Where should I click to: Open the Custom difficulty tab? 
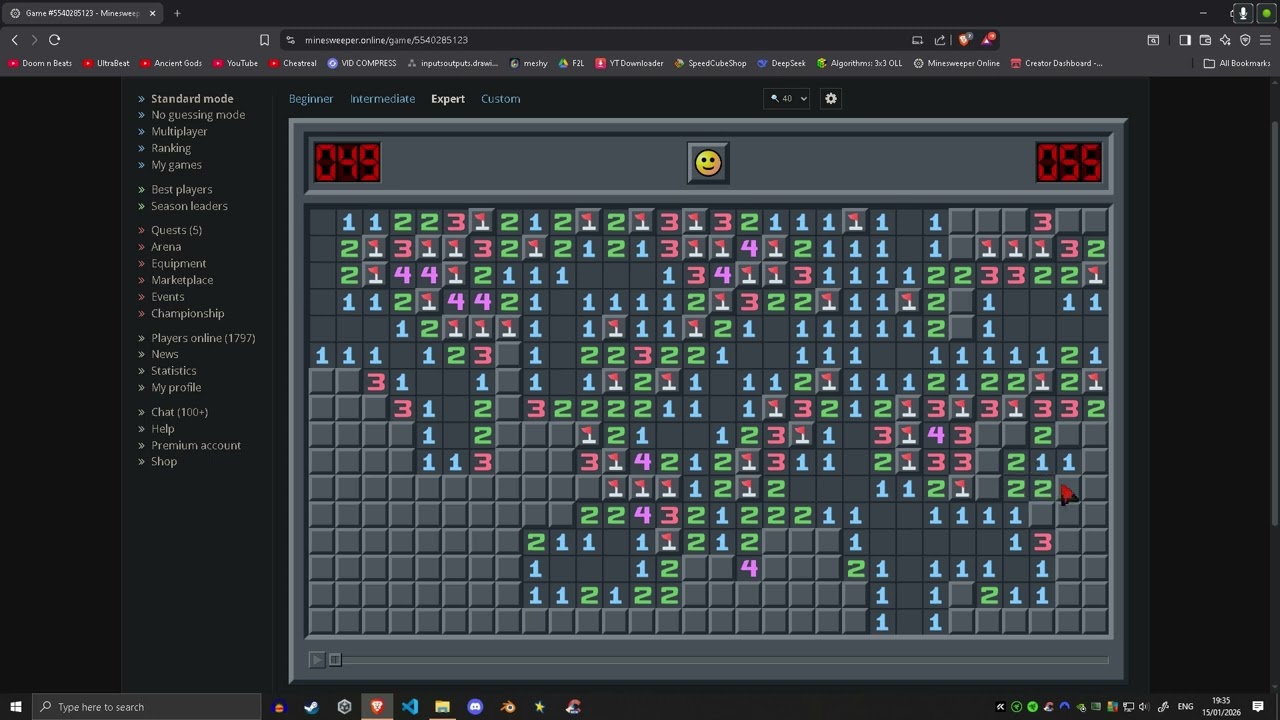click(x=500, y=99)
